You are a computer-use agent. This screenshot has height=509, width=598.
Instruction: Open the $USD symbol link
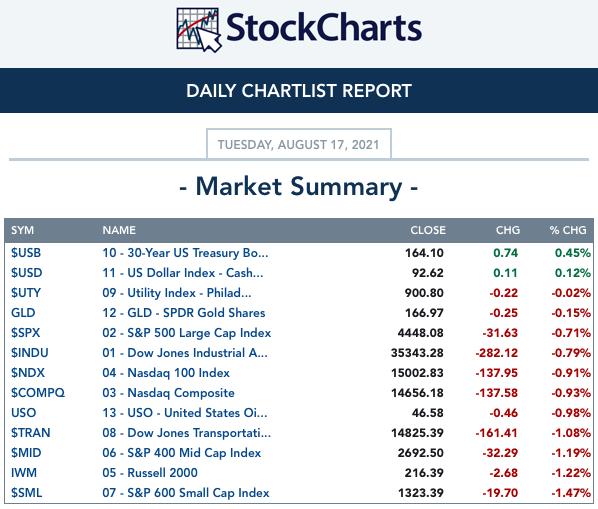pos(26,273)
